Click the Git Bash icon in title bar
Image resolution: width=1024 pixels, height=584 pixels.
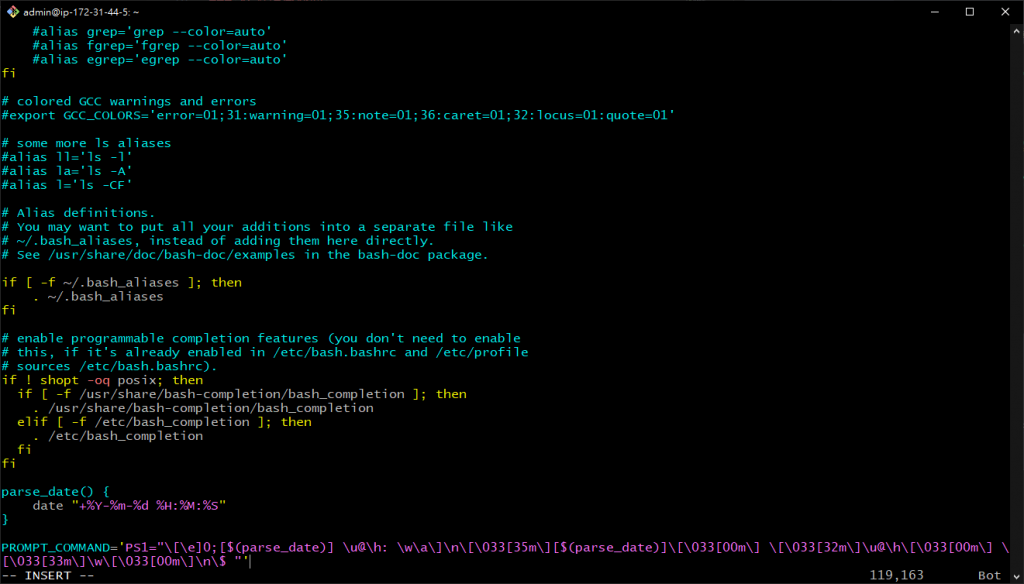pos(12,12)
